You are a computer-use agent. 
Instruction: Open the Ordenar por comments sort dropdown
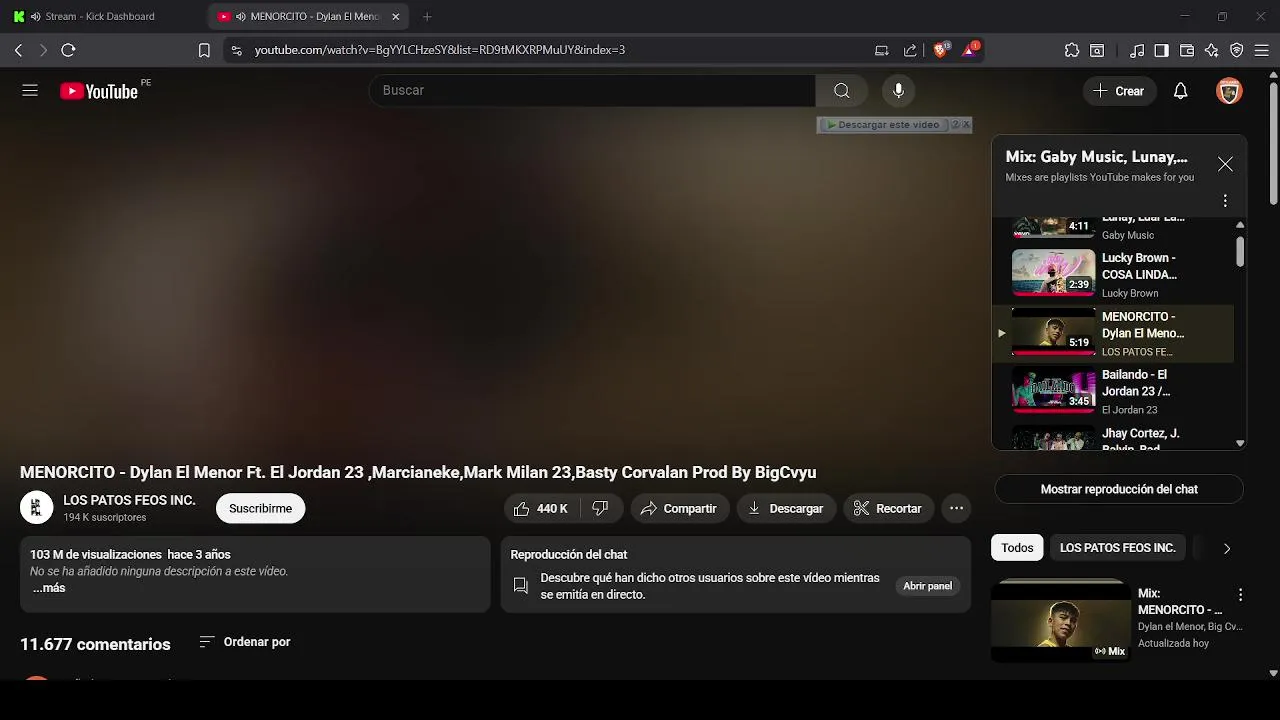pos(245,642)
